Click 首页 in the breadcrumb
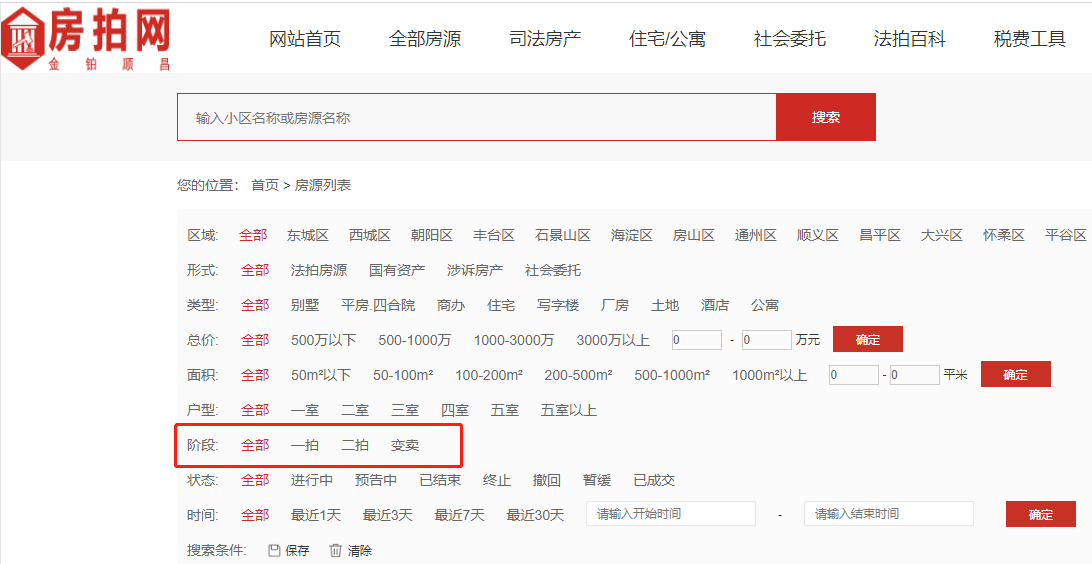 coord(265,185)
